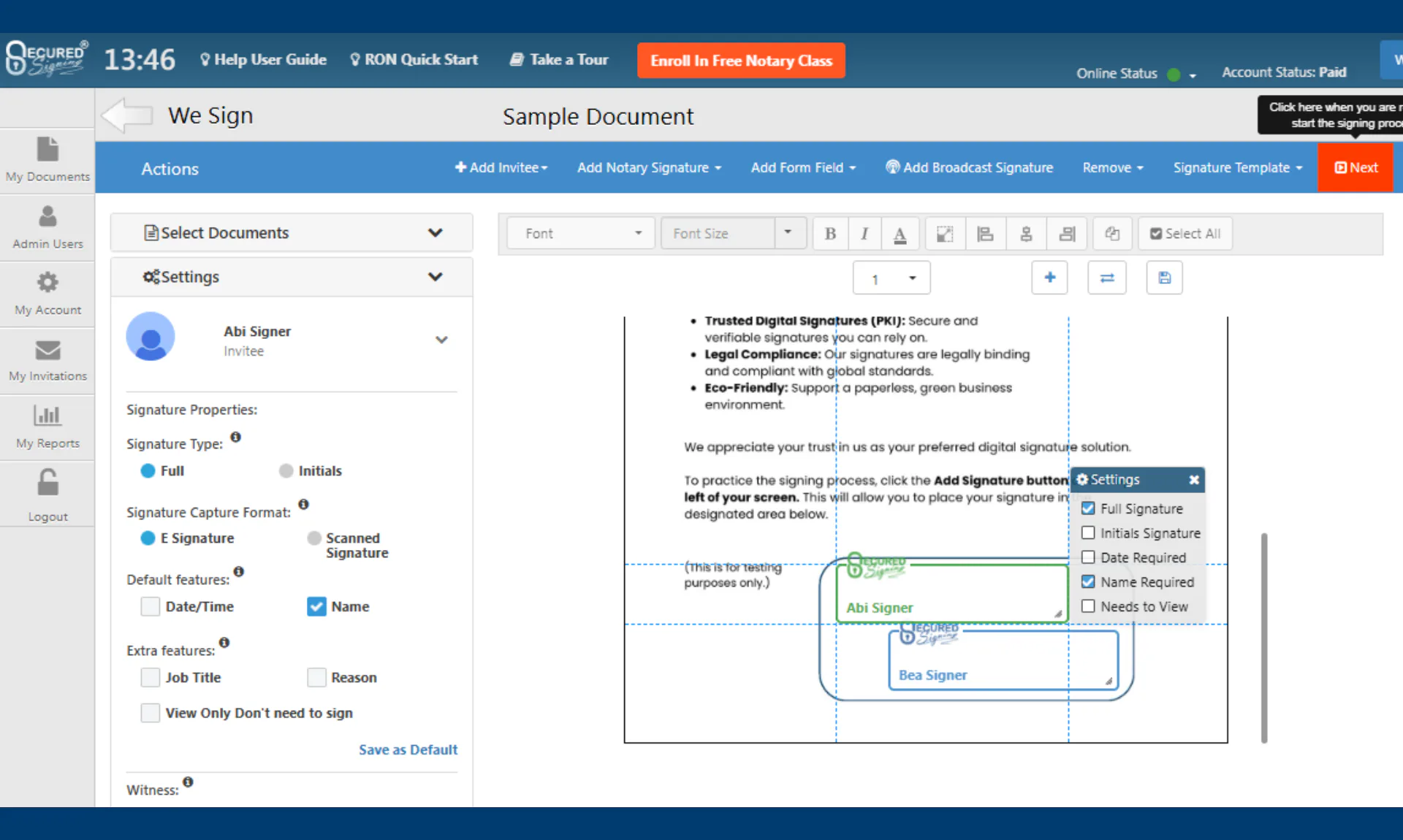Uncheck Name Required in popup settings

tap(1088, 582)
